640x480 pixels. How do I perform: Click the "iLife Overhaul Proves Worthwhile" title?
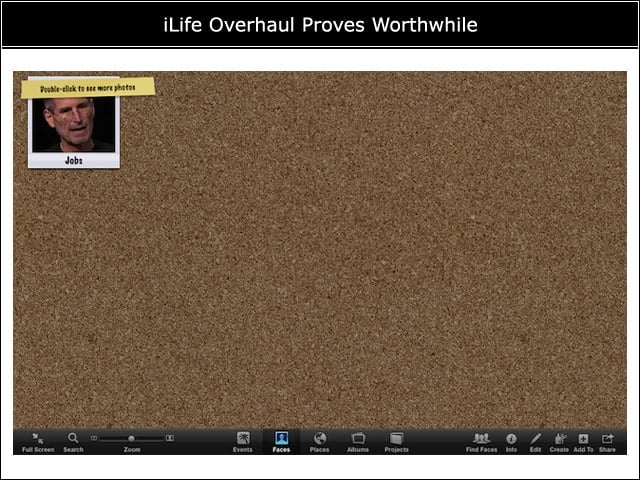pyautogui.click(x=320, y=25)
